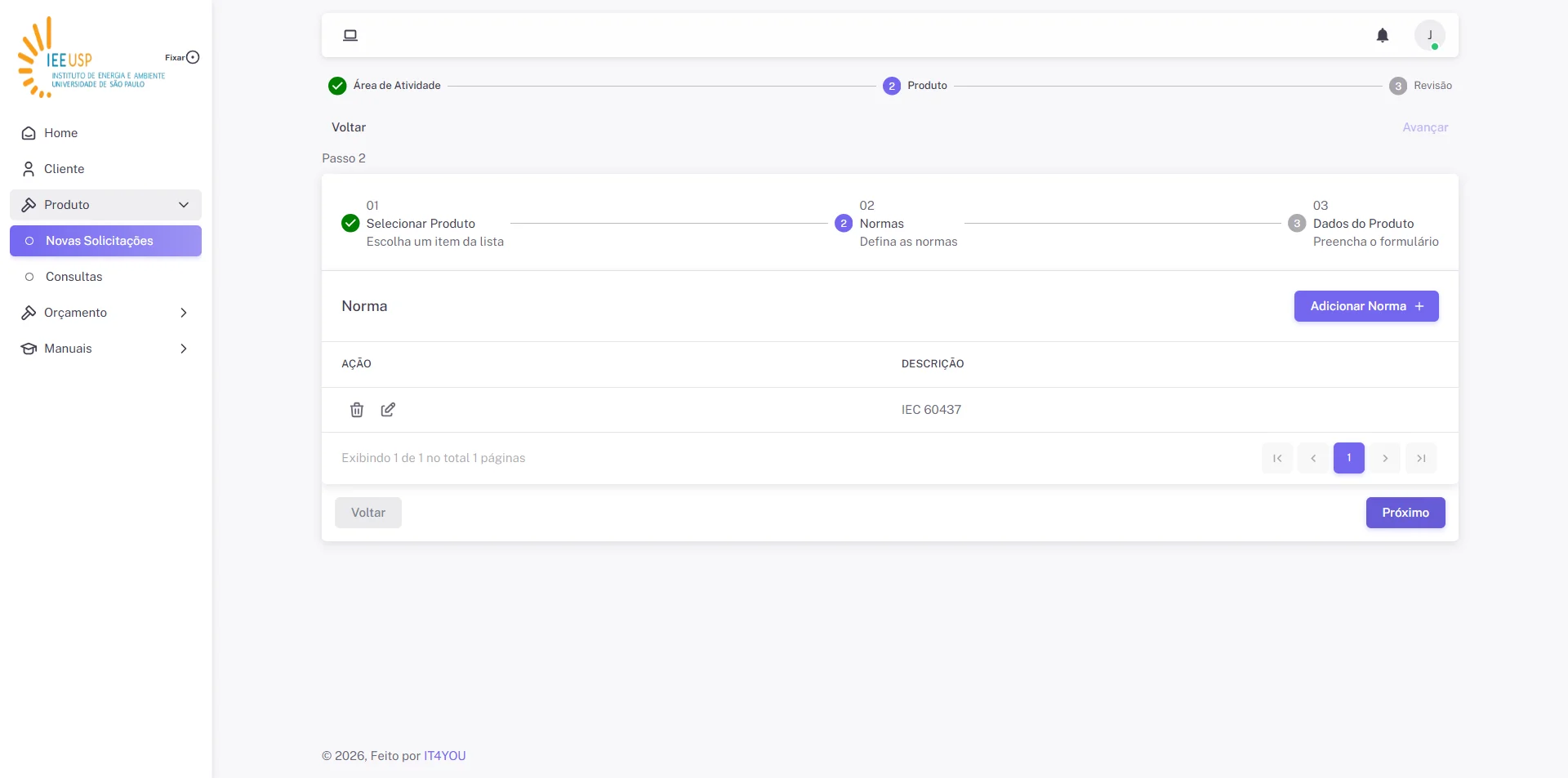Click the Produto wrench icon
The image size is (1568, 778).
(29, 205)
